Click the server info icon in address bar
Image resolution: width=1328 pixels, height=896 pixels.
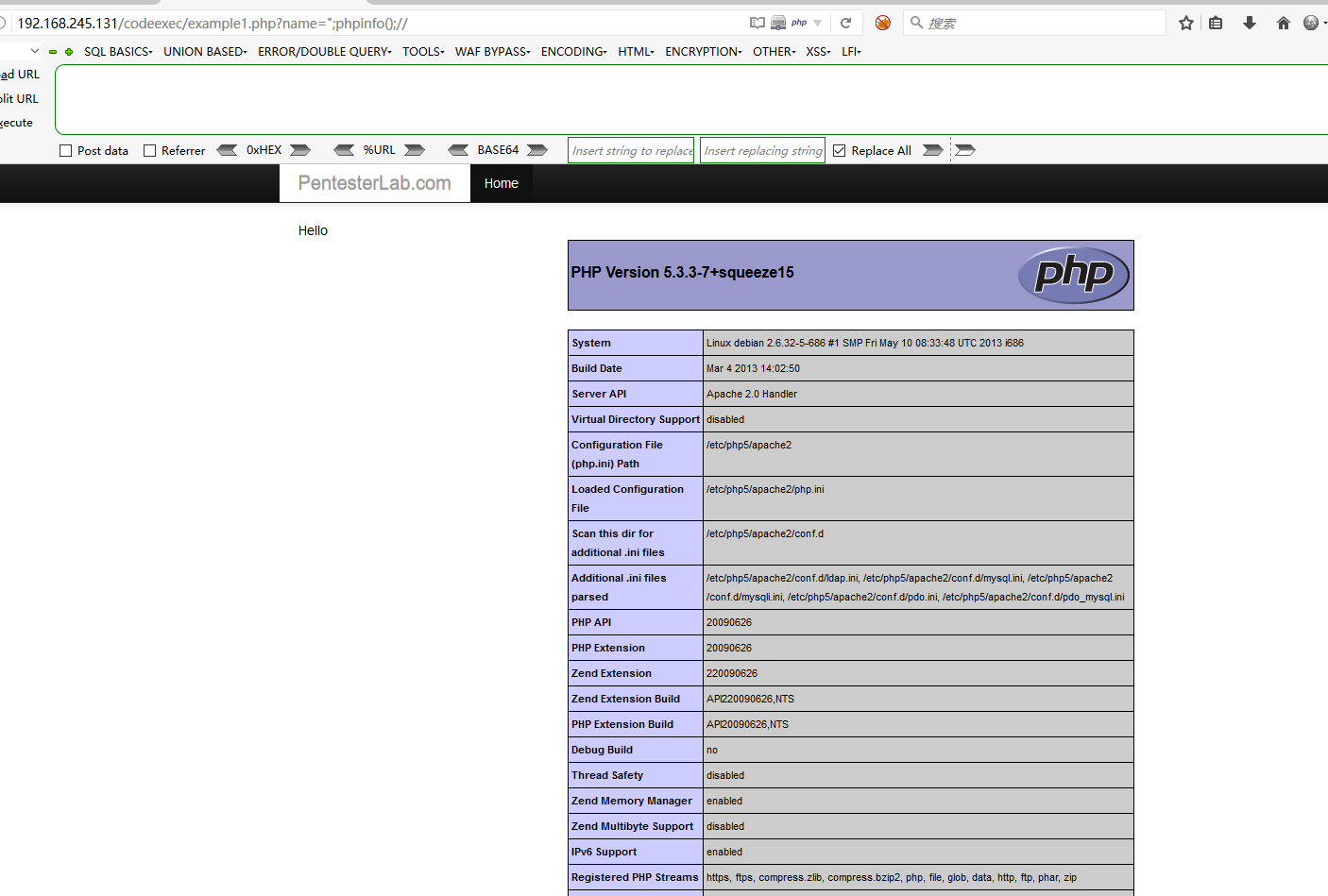click(x=778, y=23)
